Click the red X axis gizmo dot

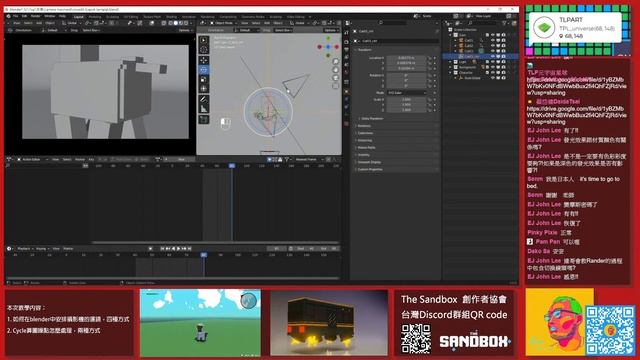[x=337, y=47]
